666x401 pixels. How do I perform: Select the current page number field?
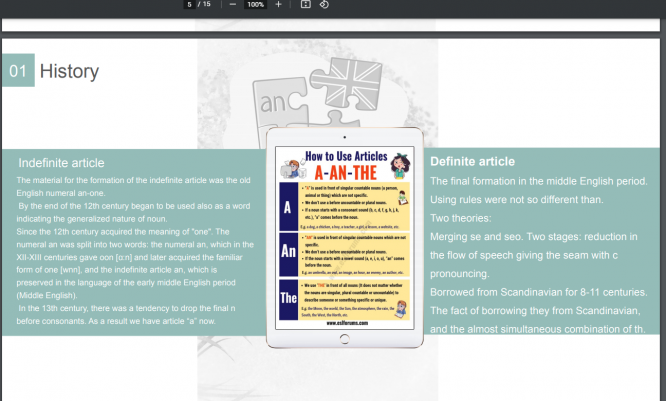[189, 4]
